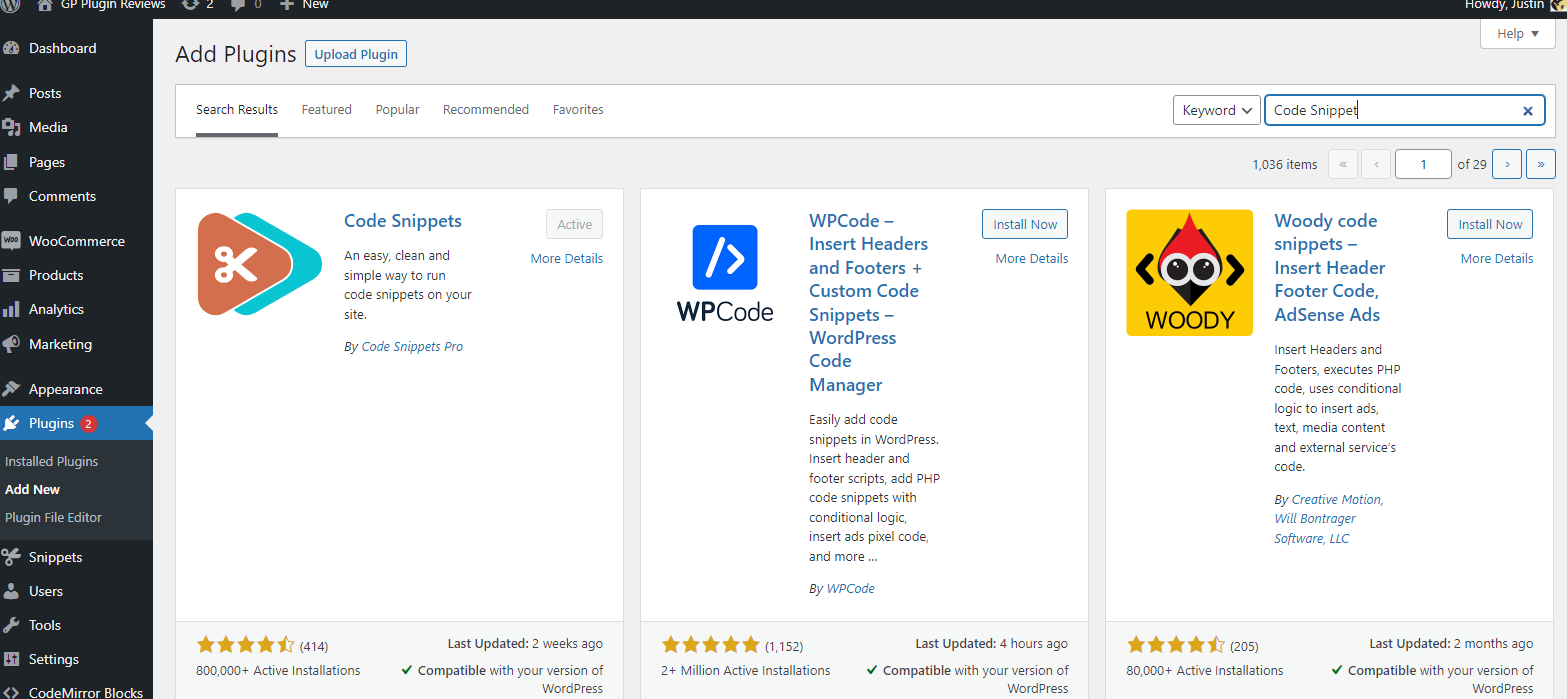This screenshot has height=699, width=1567.
Task: Click the Active button for Code Snippets
Action: click(575, 224)
